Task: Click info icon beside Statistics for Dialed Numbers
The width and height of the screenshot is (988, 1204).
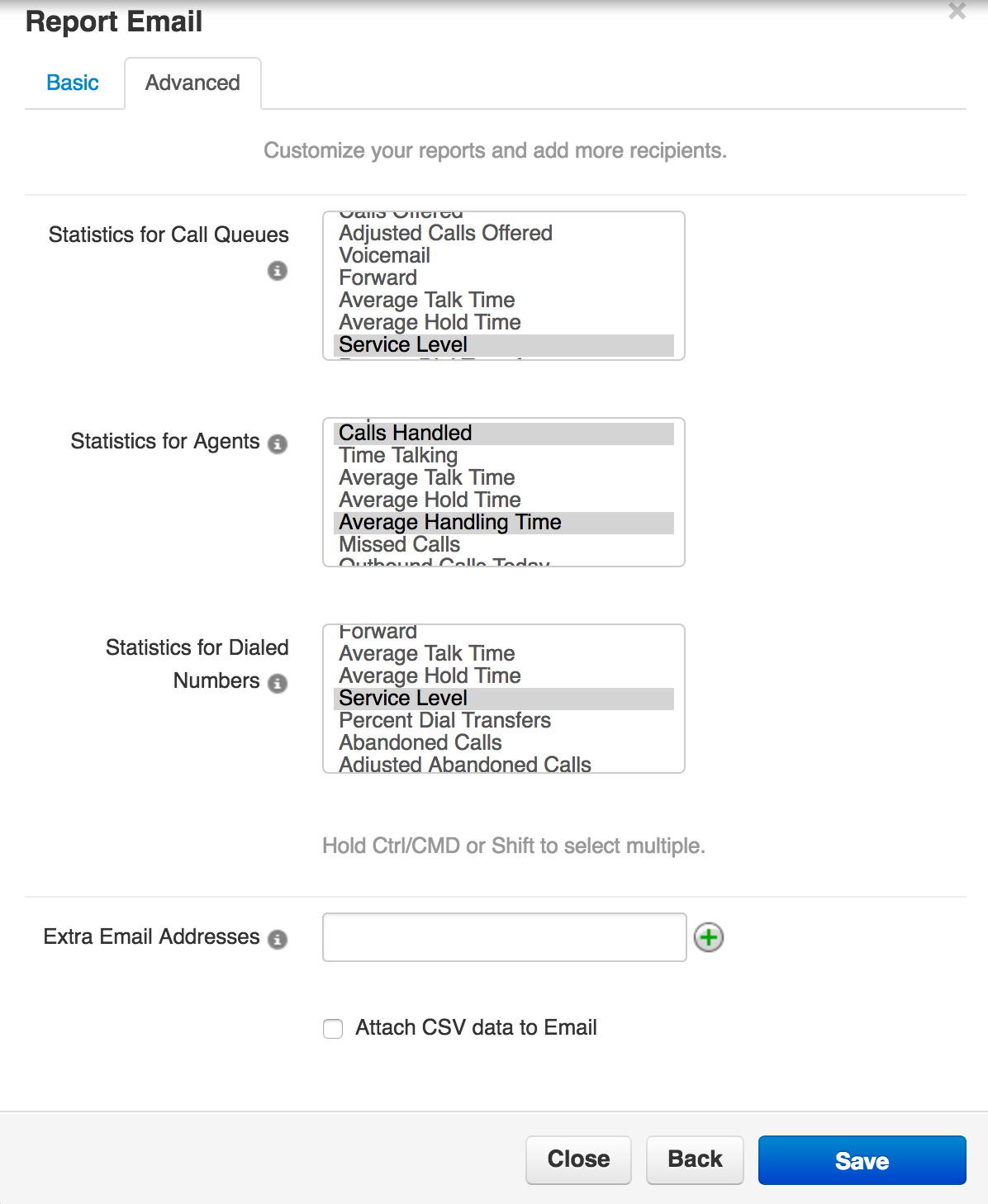Action: [x=278, y=683]
